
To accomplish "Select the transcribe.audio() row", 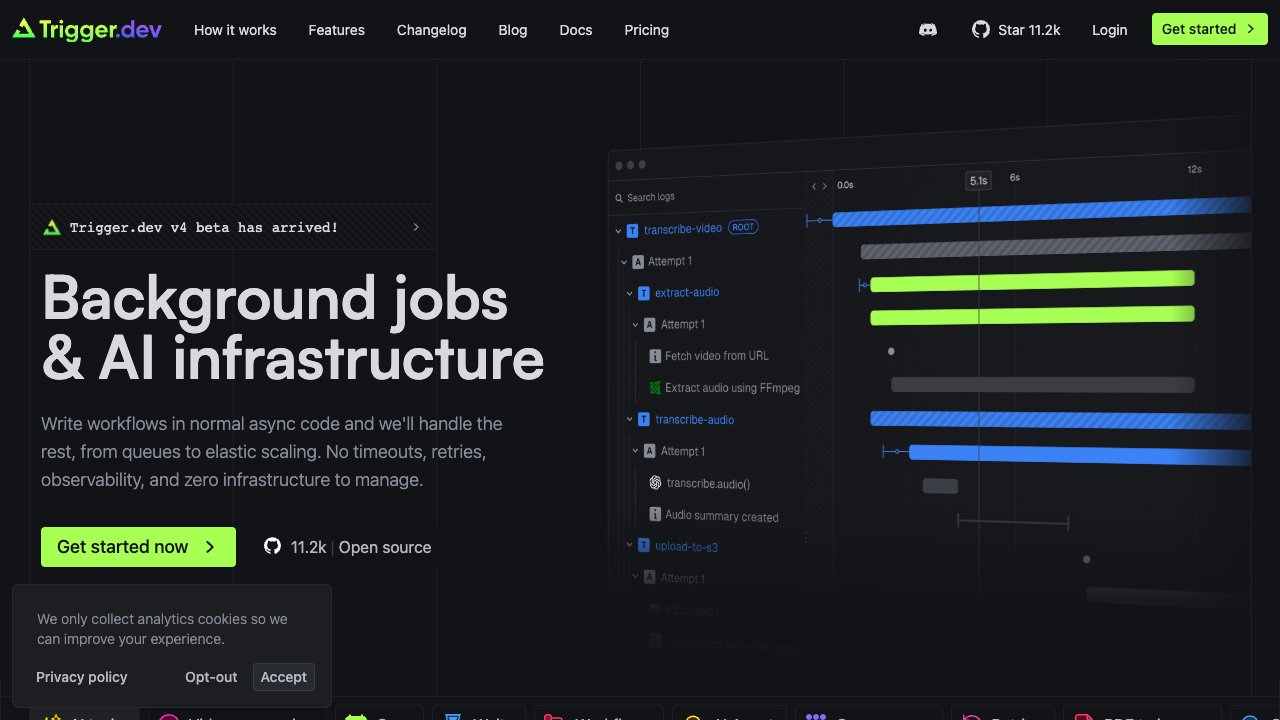I will click(x=708, y=483).
